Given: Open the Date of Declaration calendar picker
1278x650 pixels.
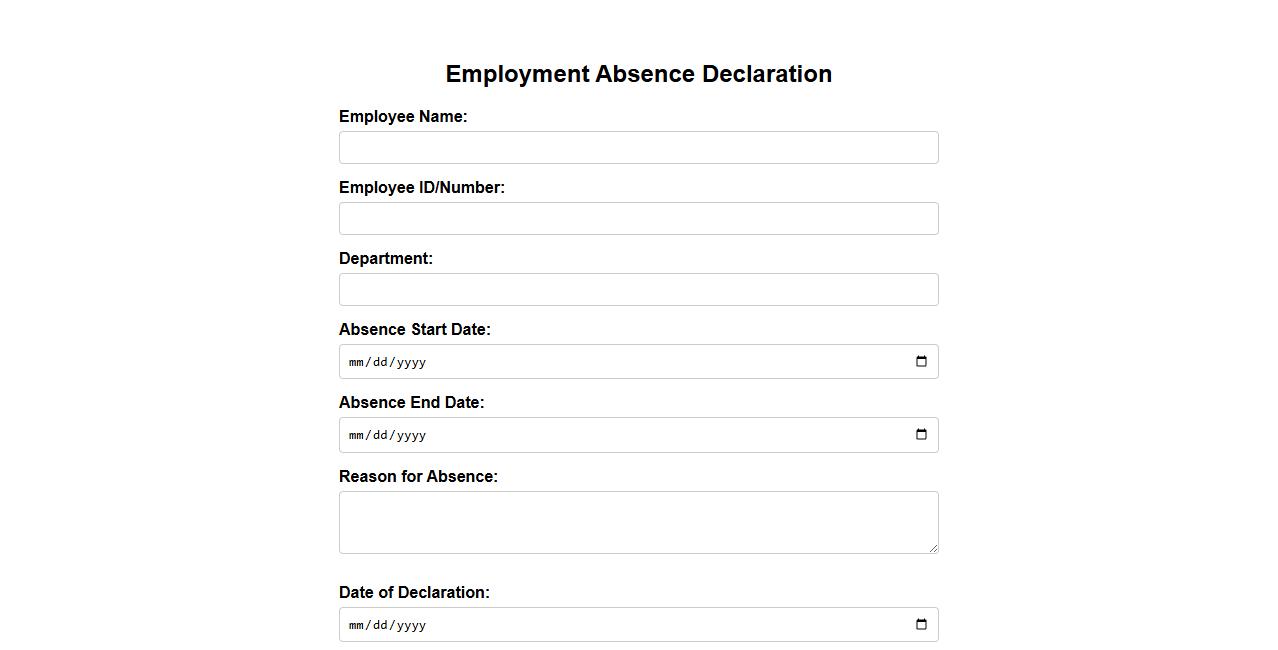Looking at the screenshot, I should 921,625.
